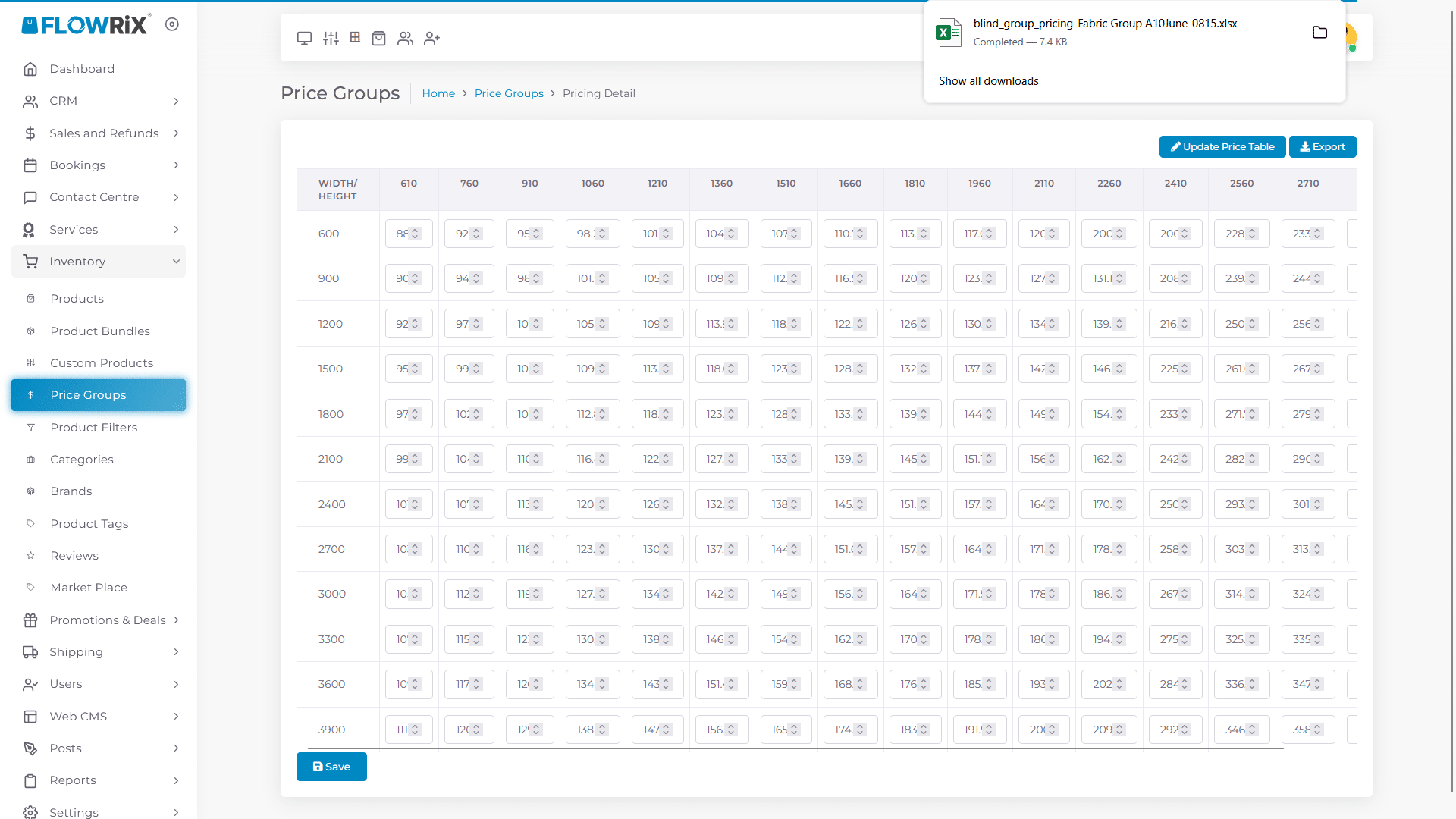Open the filter sliders icon in the toolbar
The image size is (1456, 819).
tap(331, 38)
